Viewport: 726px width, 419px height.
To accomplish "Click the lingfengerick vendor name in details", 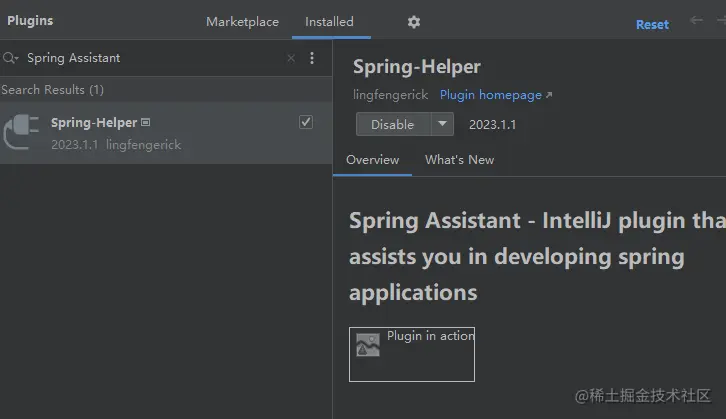I will point(390,95).
